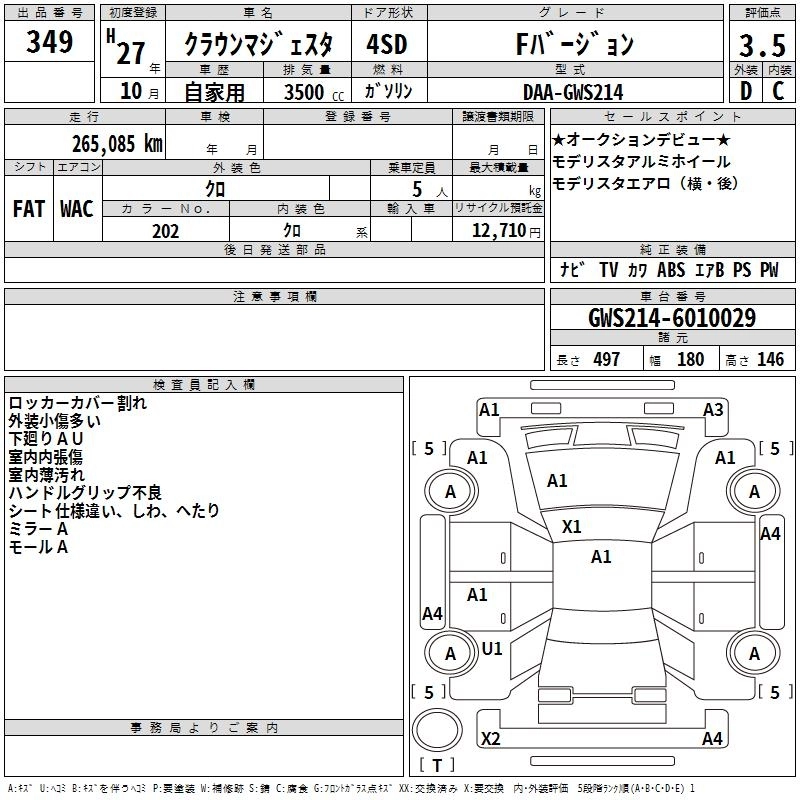Screen dimensions: 800x800
Task: Select the note ハンドルグリップ不良
Action: point(85,492)
